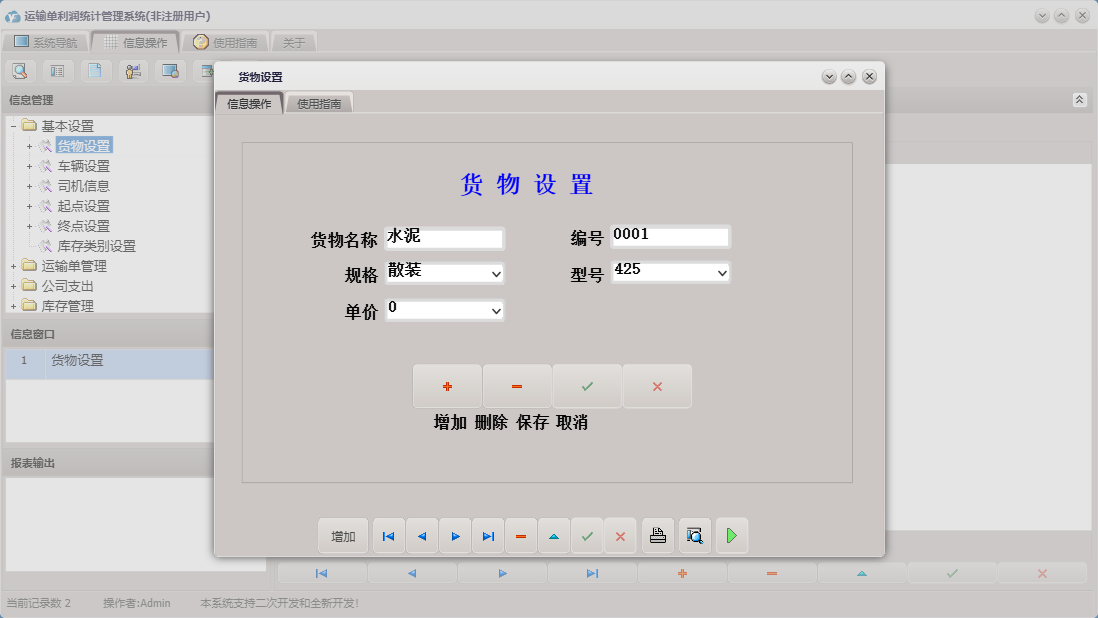Click the green run arrow icon

point(731,535)
